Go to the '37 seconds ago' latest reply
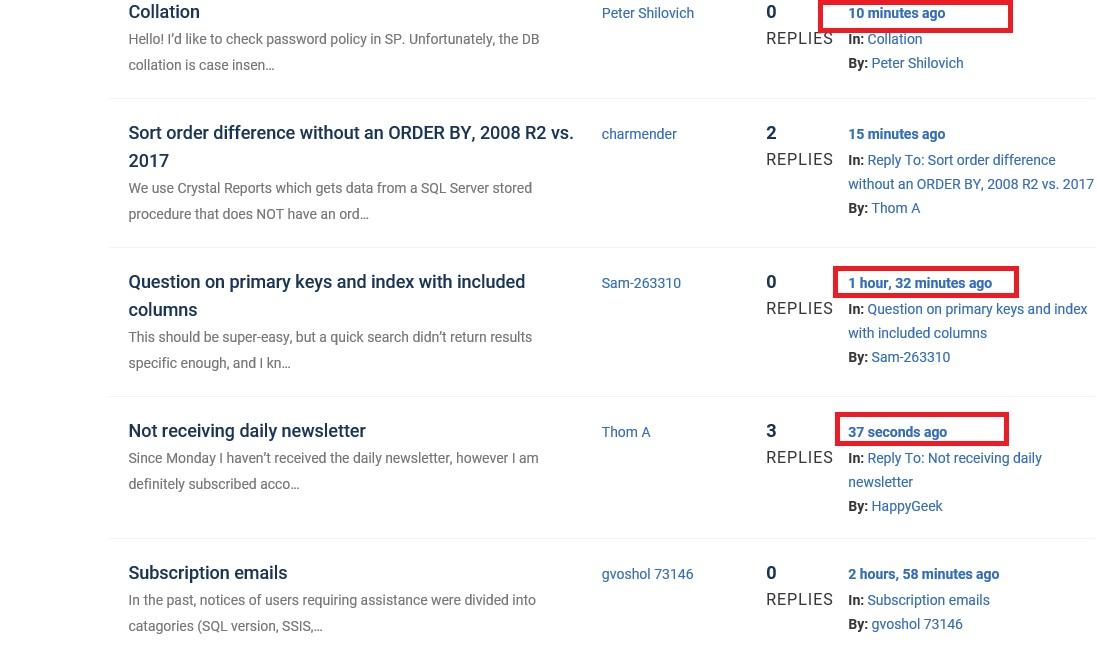 (897, 432)
